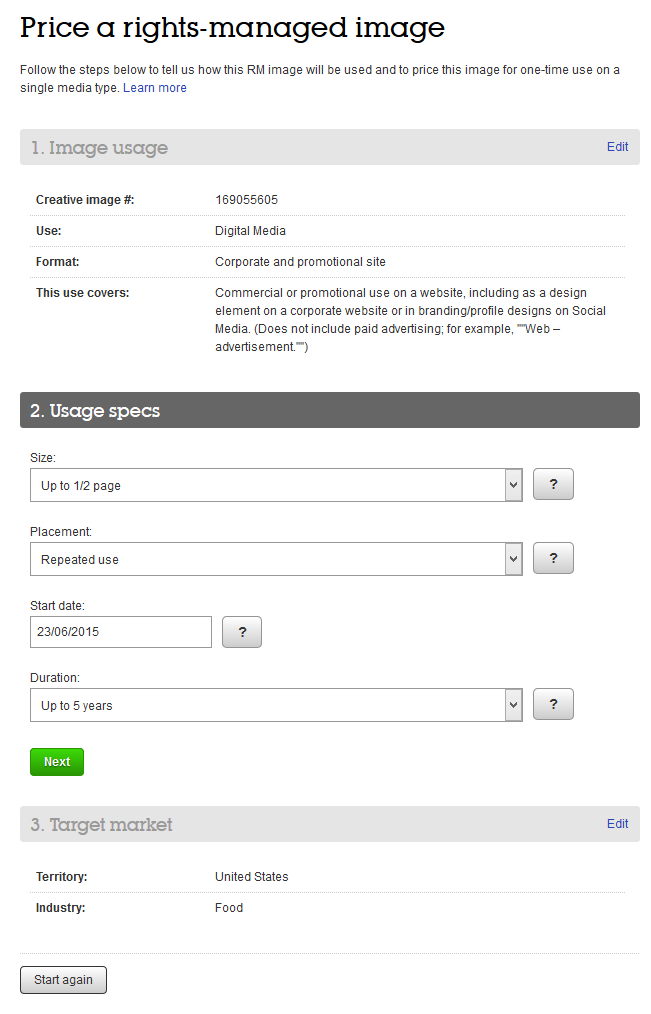The height and width of the screenshot is (1014, 651).
Task: Click the Start date input field
Action: coord(121,632)
